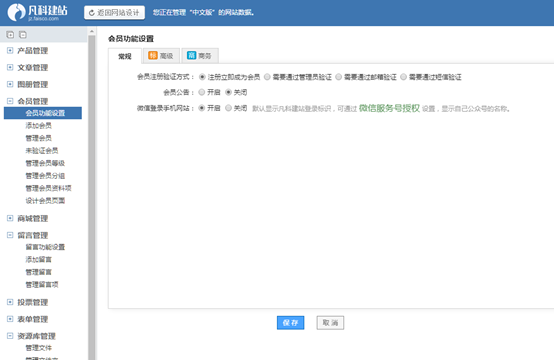Select 需要通过管理员验证 radio option

coord(267,77)
